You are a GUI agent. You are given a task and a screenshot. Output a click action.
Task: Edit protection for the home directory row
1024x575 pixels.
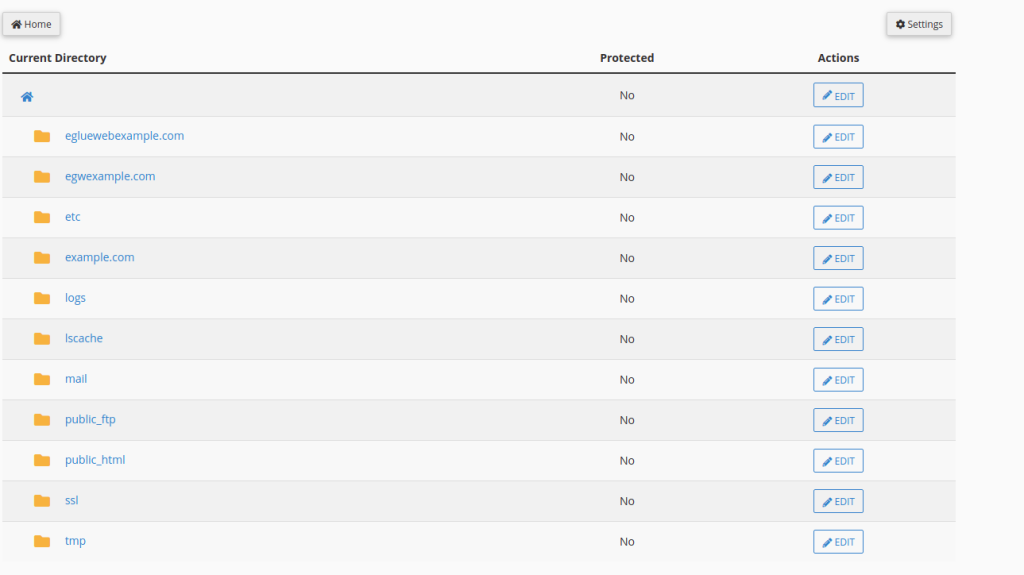838,96
